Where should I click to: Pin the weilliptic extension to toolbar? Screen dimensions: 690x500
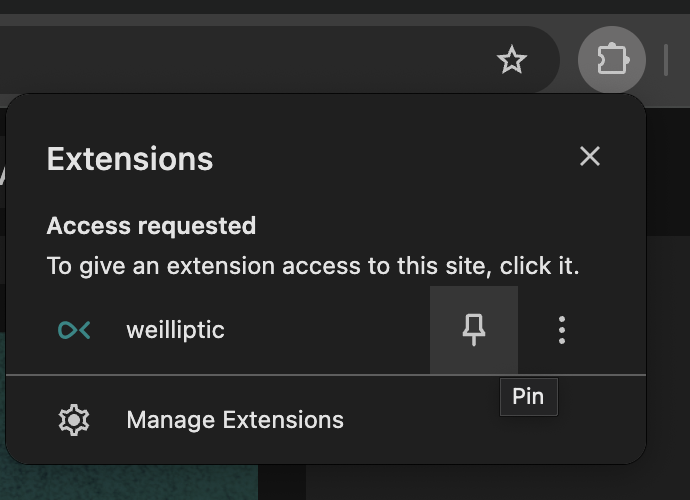click(x=474, y=330)
